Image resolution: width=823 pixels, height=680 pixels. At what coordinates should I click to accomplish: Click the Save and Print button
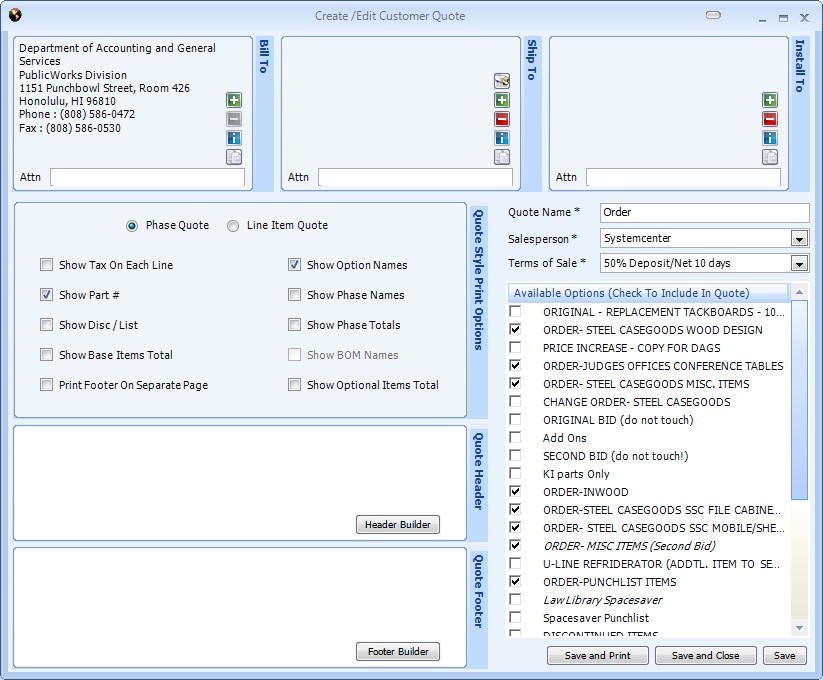(597, 656)
